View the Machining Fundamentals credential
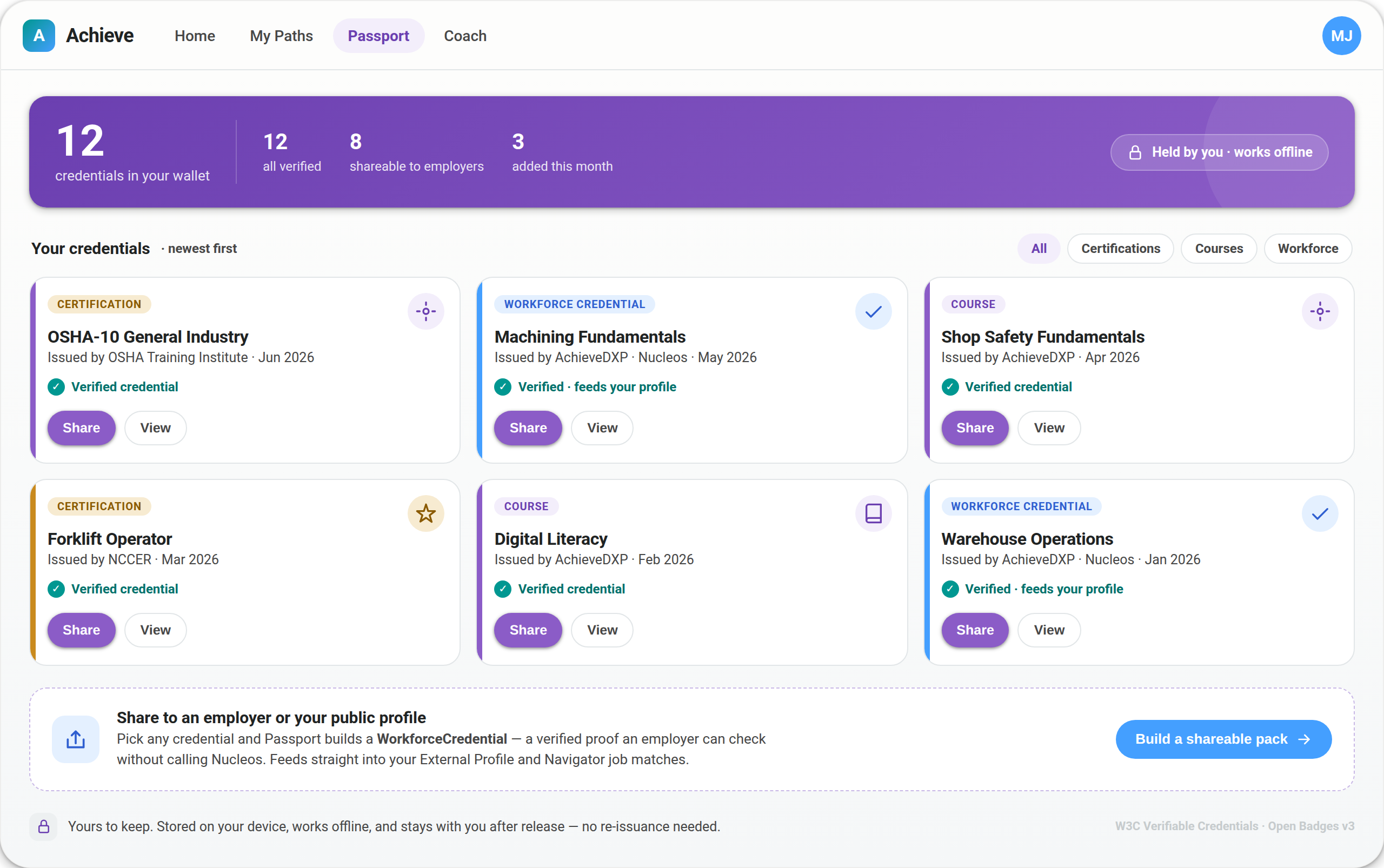Viewport: 1384px width, 868px height. [602, 428]
